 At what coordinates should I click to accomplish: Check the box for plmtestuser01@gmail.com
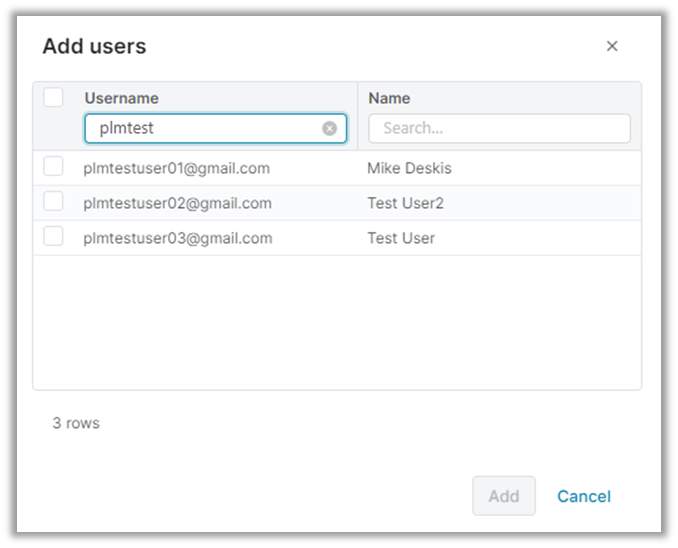[54, 167]
